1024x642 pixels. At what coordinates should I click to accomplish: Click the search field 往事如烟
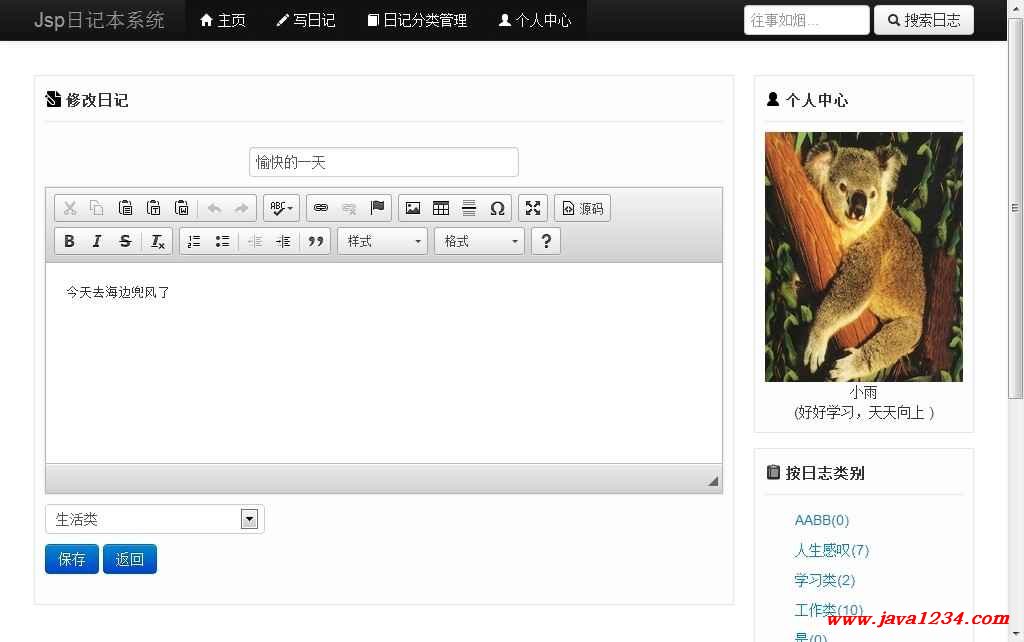(807, 20)
